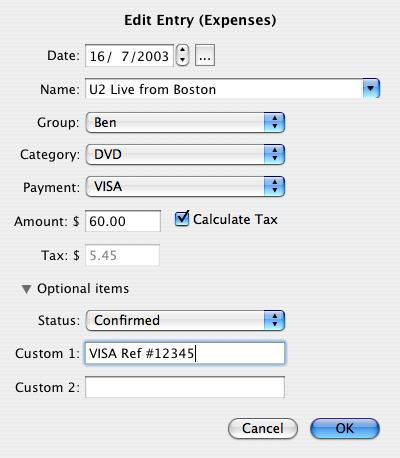Screen dimensions: 400x458
Task: Open the date picker ellipsis button
Action: 205,55
